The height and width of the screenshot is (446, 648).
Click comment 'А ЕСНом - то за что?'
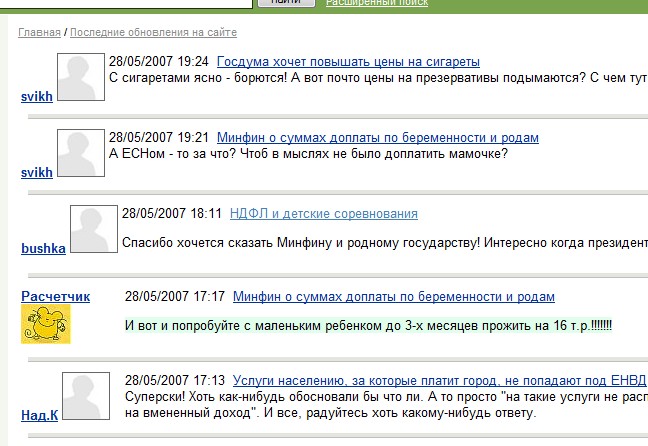172,154
